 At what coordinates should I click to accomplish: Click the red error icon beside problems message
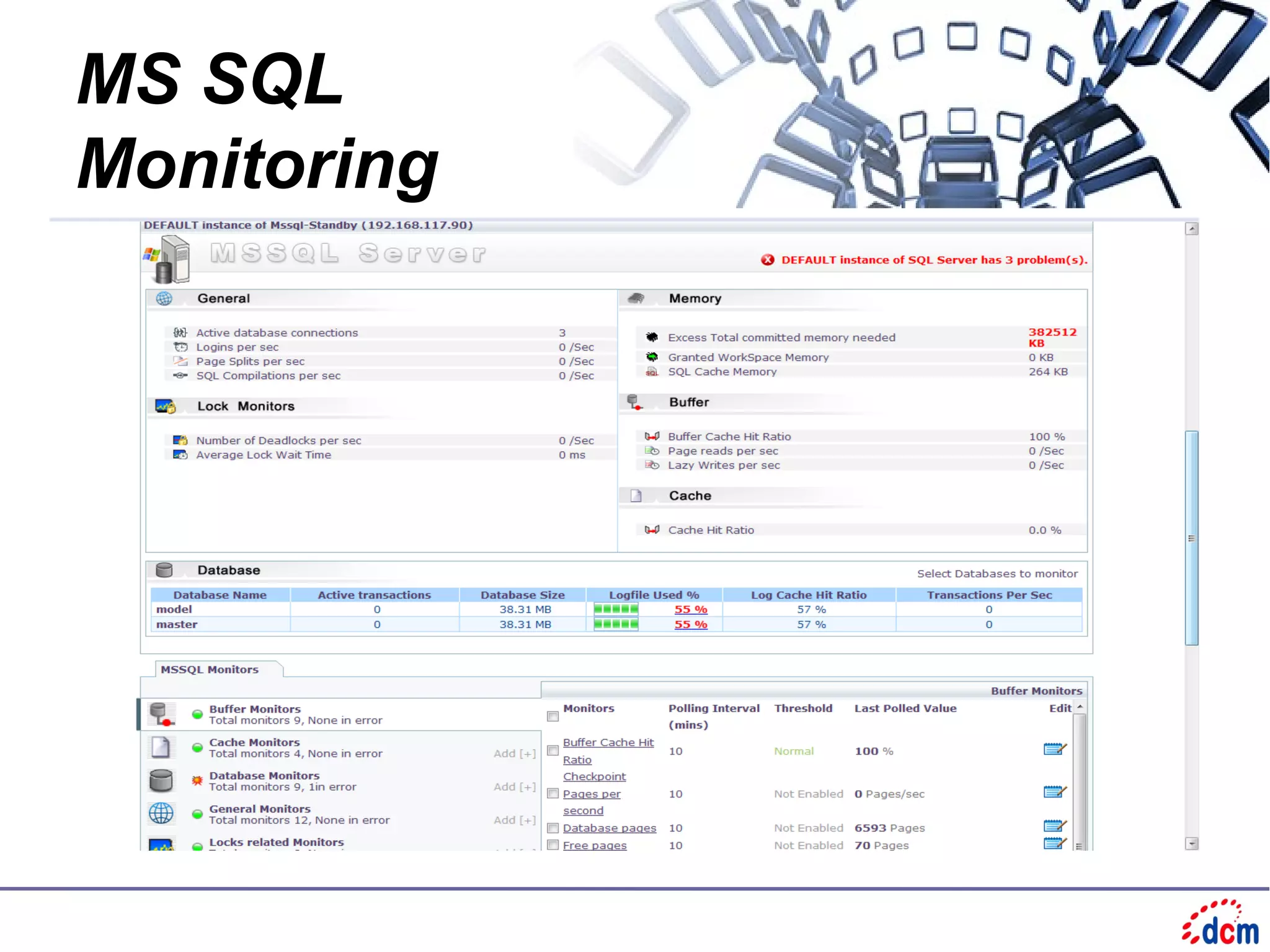click(768, 260)
